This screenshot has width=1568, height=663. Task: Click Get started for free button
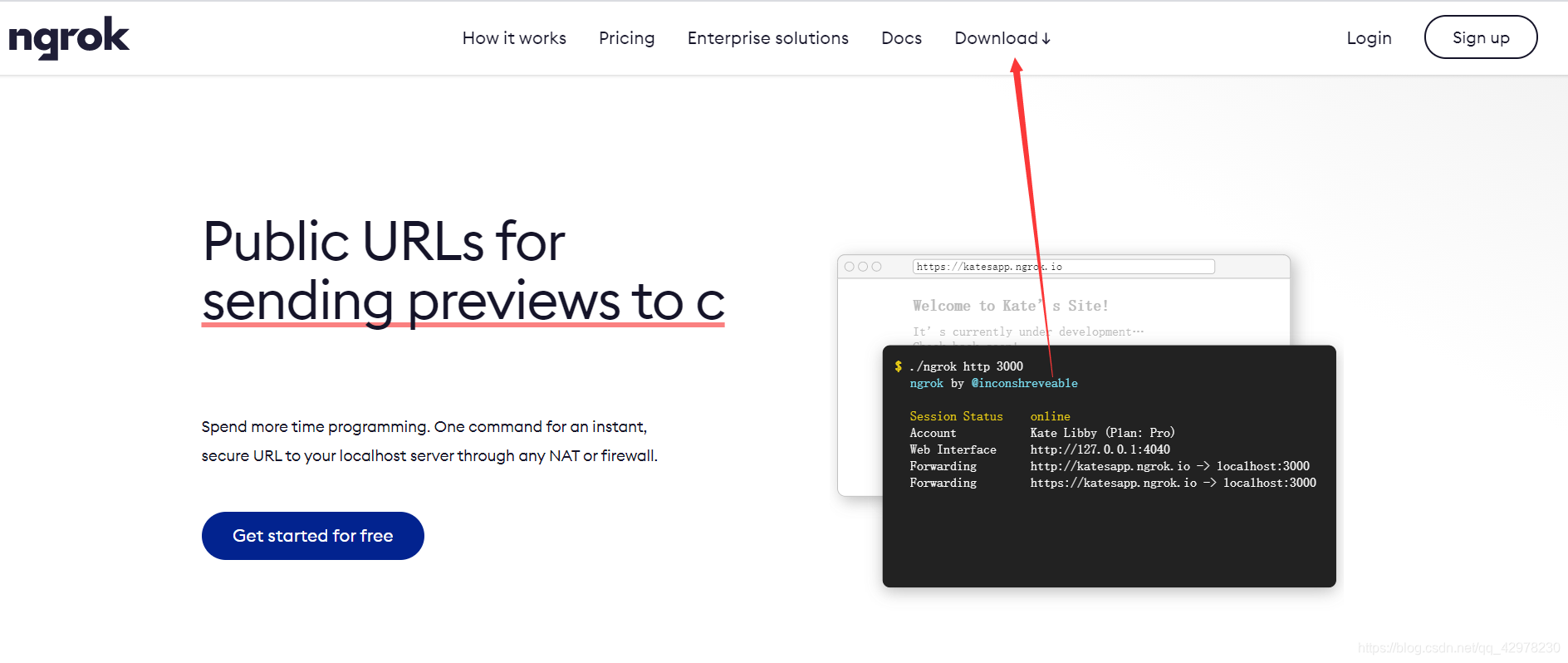pyautogui.click(x=313, y=536)
